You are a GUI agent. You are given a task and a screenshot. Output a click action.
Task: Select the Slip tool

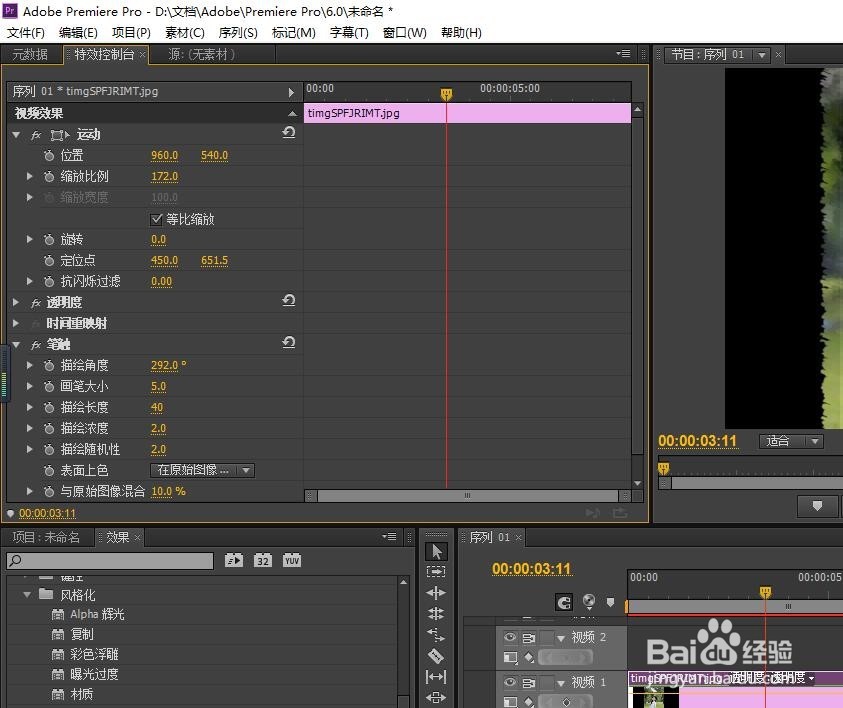pyautogui.click(x=436, y=677)
